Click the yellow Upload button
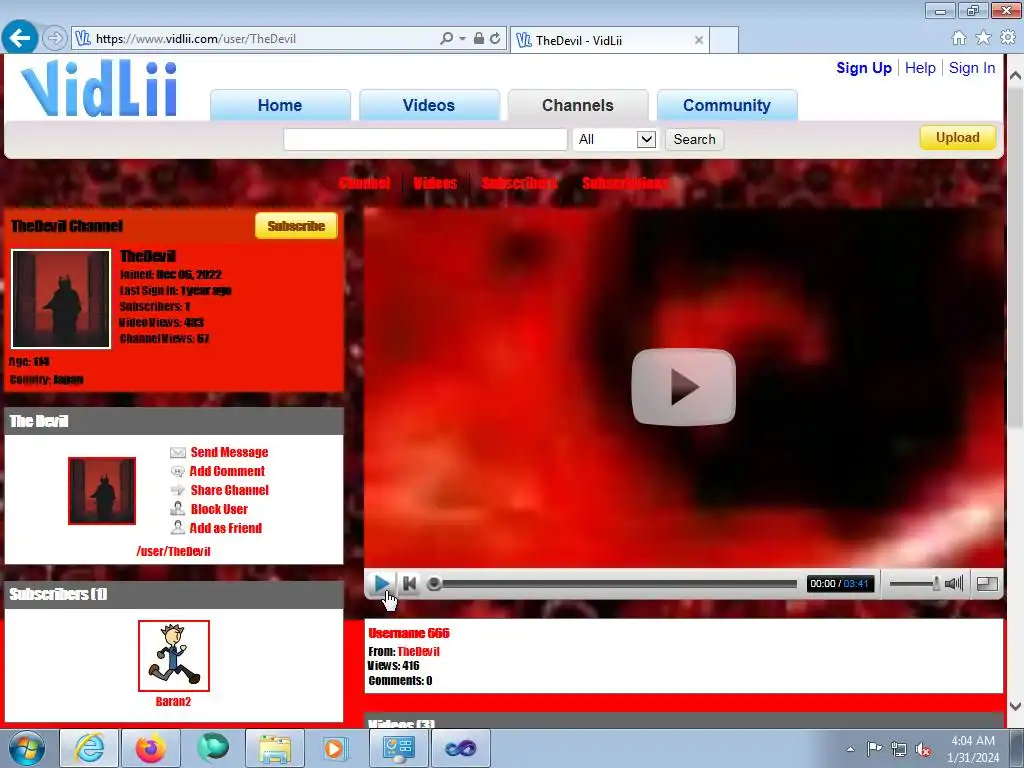This screenshot has height=768, width=1024. pyautogui.click(x=957, y=137)
